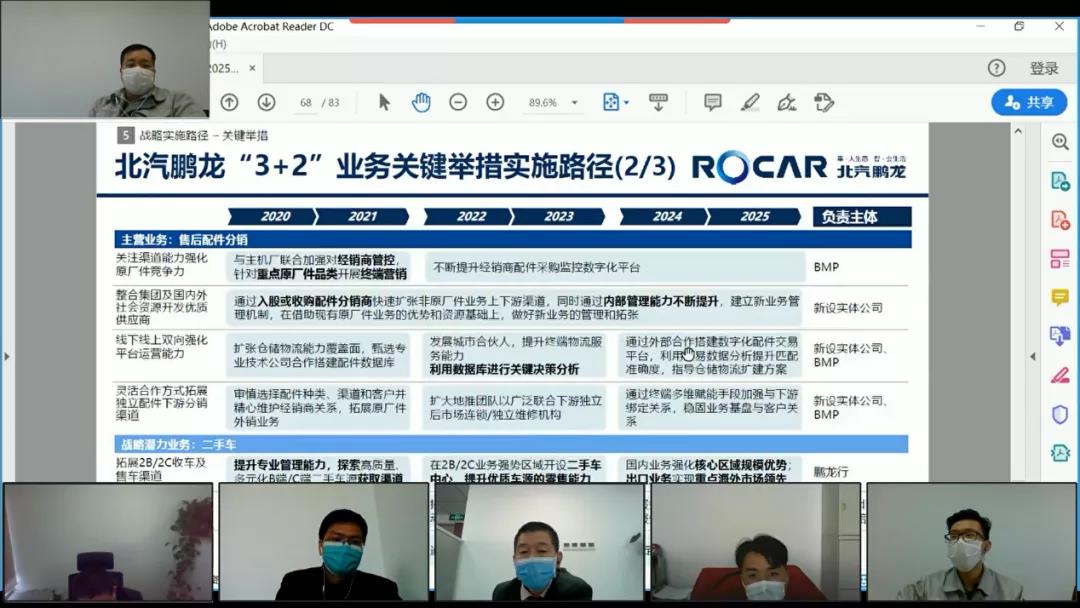The width and height of the screenshot is (1080, 608).
Task: Choose the arrow selection tool
Action: coord(384,103)
